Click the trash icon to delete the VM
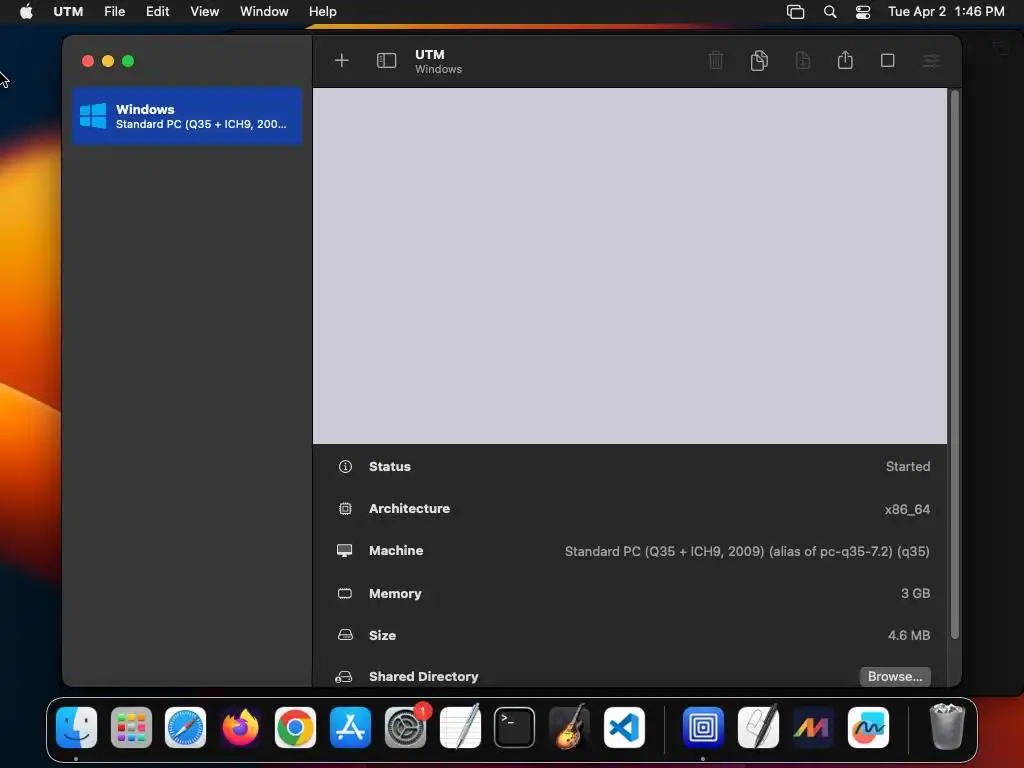Viewport: 1024px width, 768px height. [x=716, y=61]
